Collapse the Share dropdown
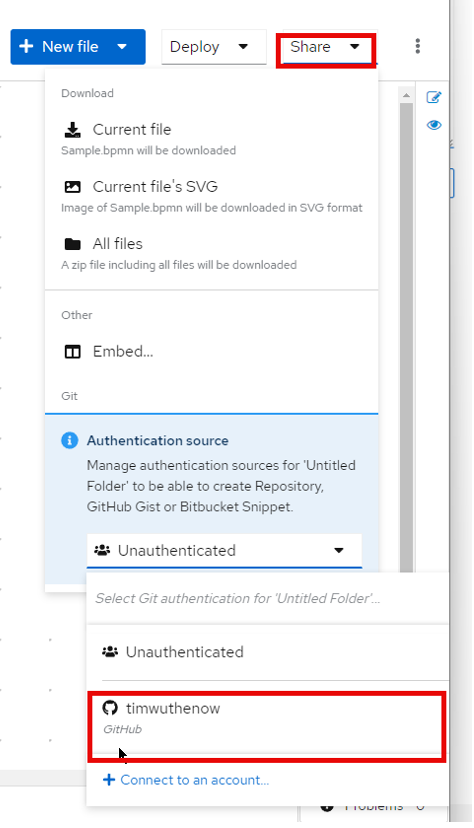The image size is (474, 828). (326, 47)
